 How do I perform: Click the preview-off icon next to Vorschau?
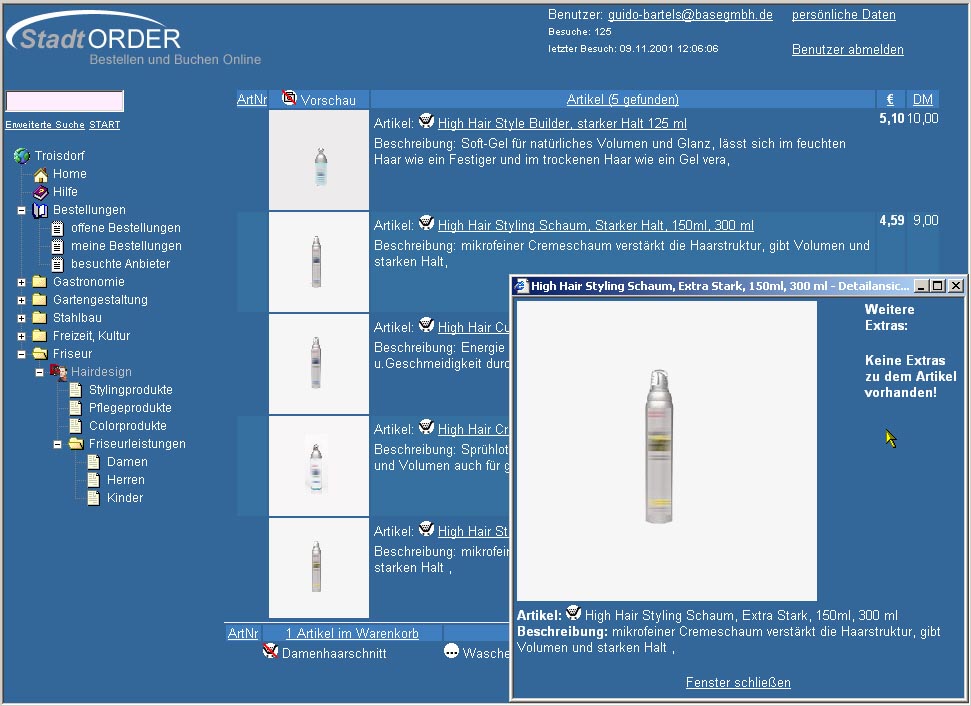290,98
